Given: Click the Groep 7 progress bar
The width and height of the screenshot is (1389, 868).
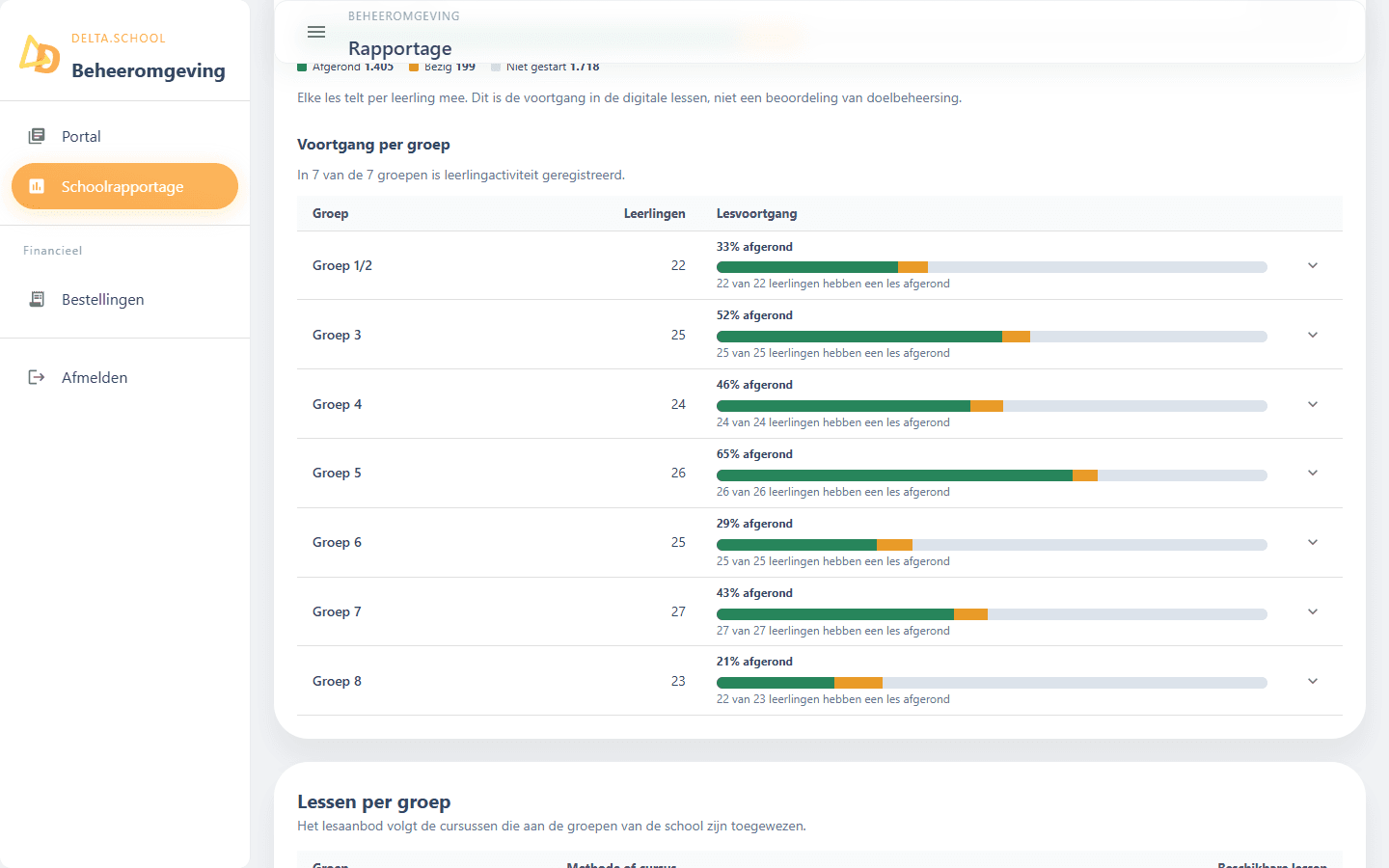Looking at the screenshot, I should point(992,614).
